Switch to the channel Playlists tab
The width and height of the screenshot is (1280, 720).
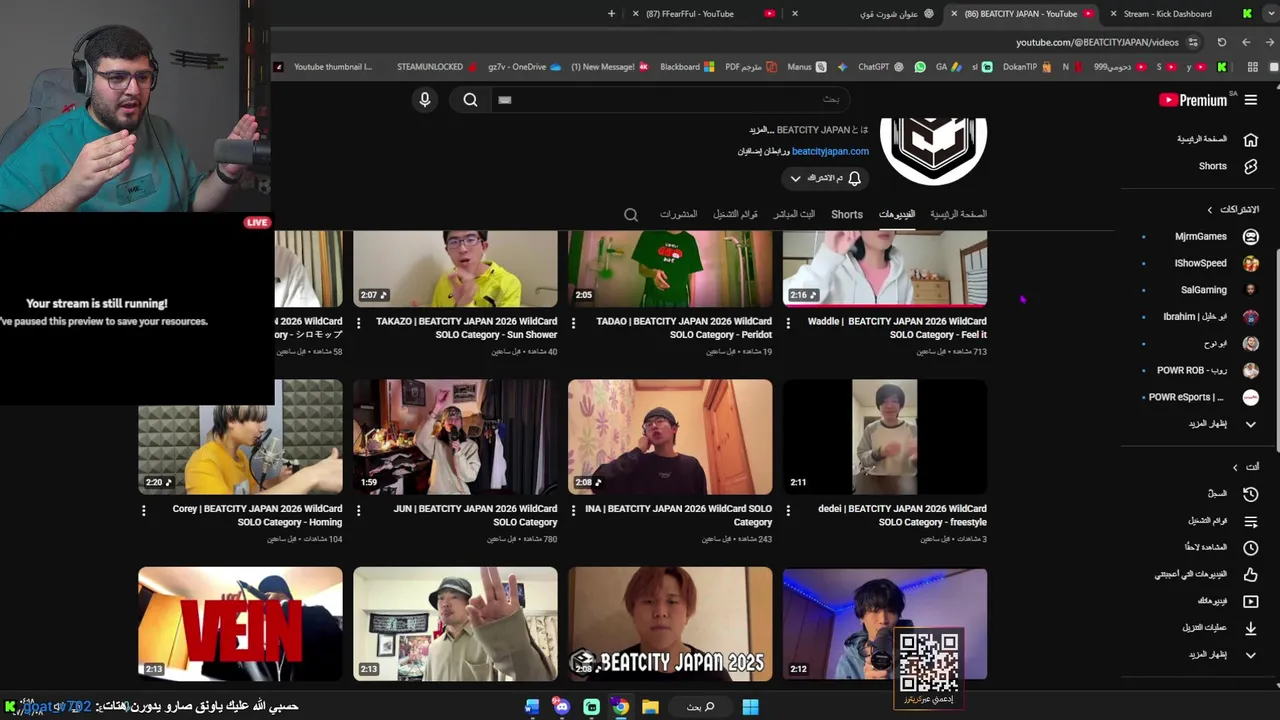735,214
